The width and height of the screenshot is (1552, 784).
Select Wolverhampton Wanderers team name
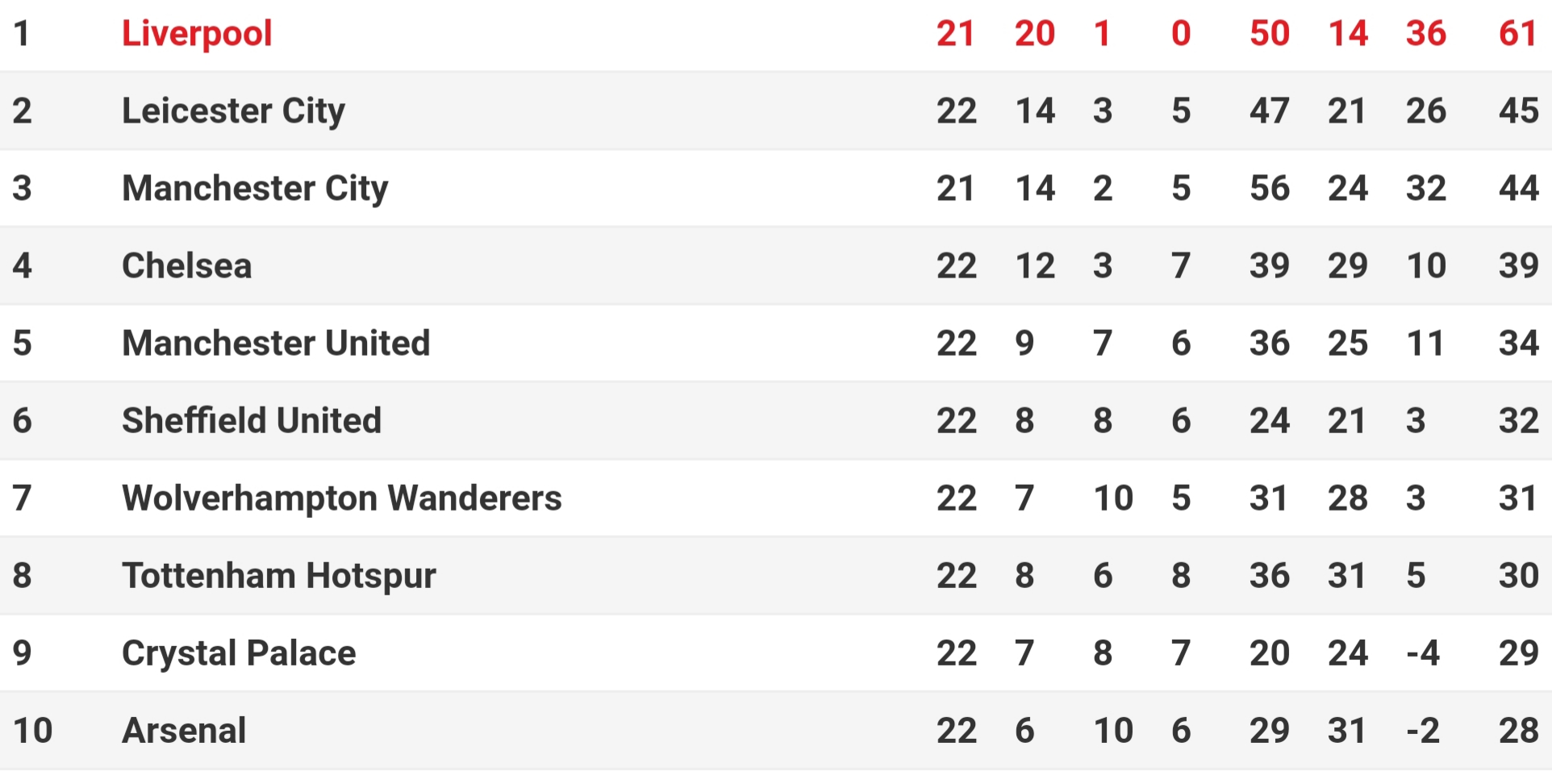pyautogui.click(x=341, y=498)
